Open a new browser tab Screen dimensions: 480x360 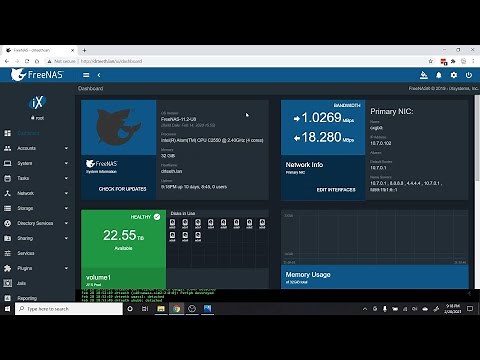(84, 50)
